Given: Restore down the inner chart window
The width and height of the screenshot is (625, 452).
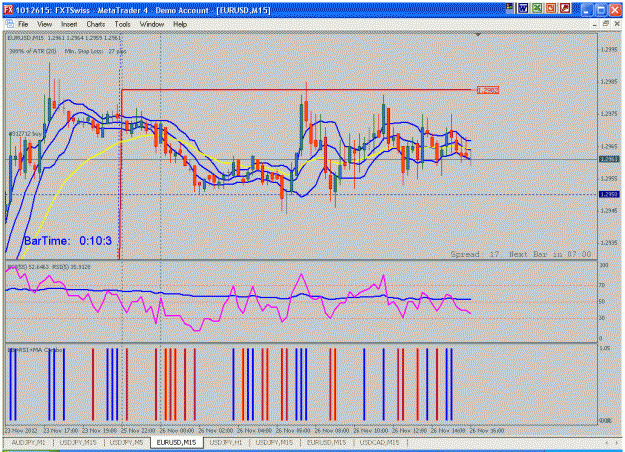Looking at the screenshot, I should [x=606, y=24].
